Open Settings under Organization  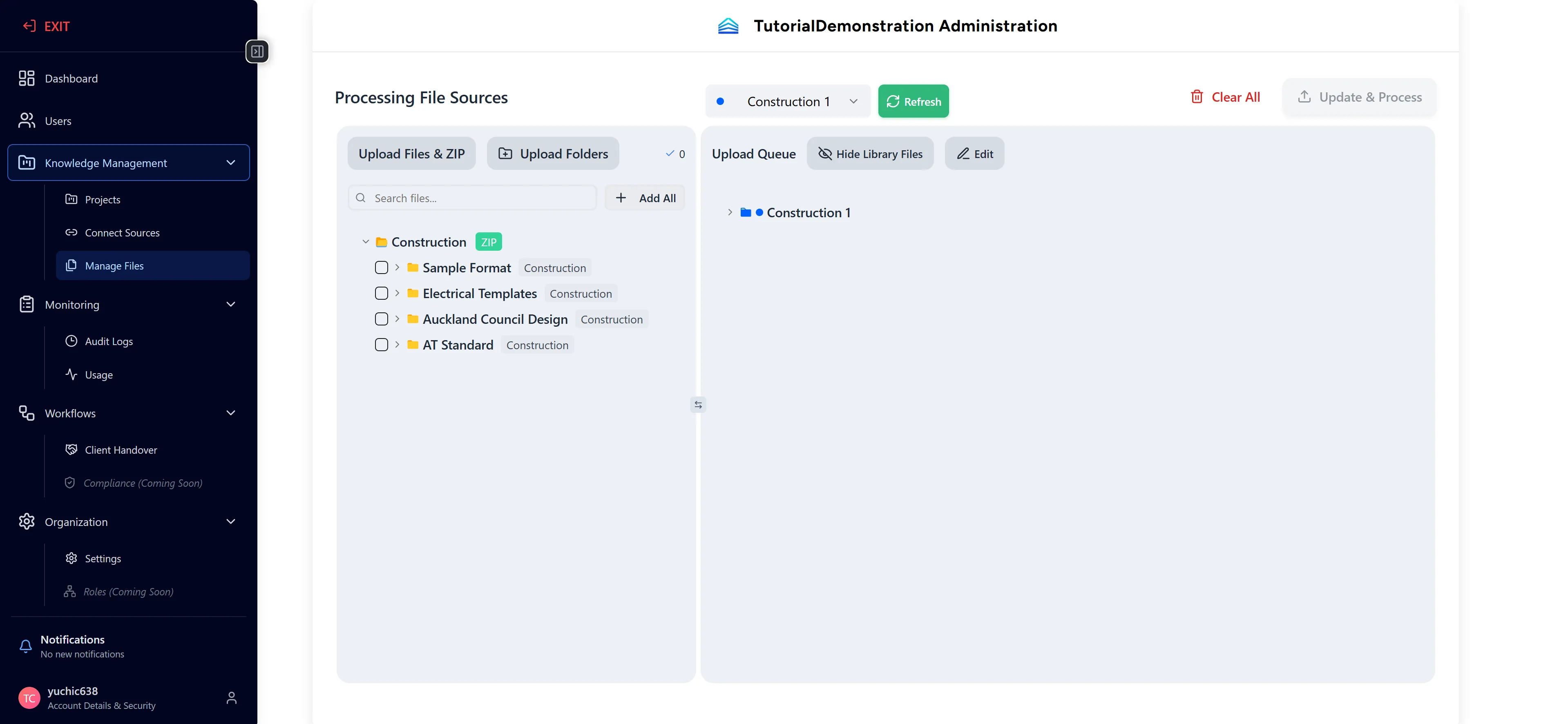coord(152,559)
